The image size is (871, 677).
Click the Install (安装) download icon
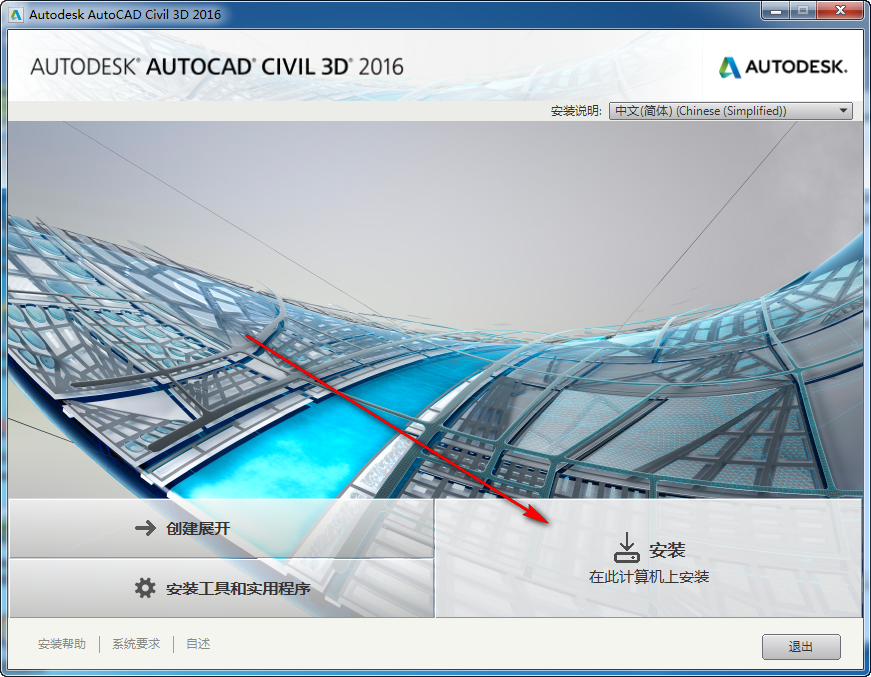click(x=627, y=548)
